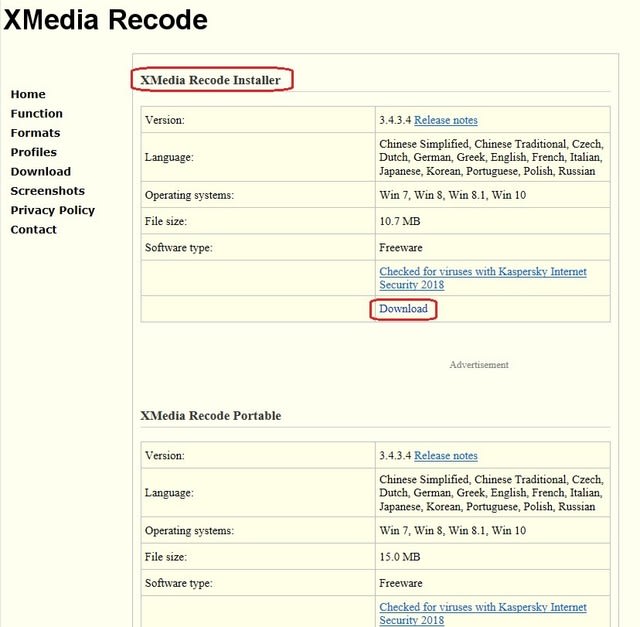The image size is (640, 627).
Task: Click the Installer language list cell
Action: point(493,157)
